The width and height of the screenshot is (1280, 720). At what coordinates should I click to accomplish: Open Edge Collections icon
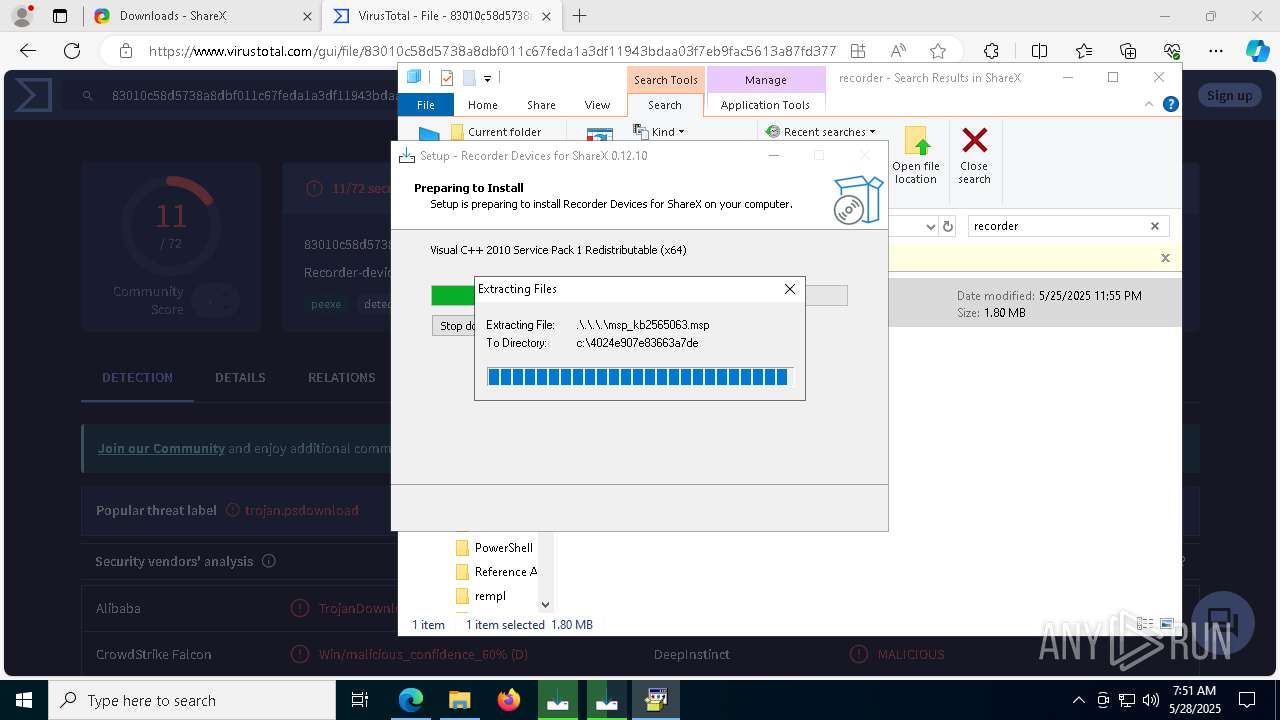1128,51
